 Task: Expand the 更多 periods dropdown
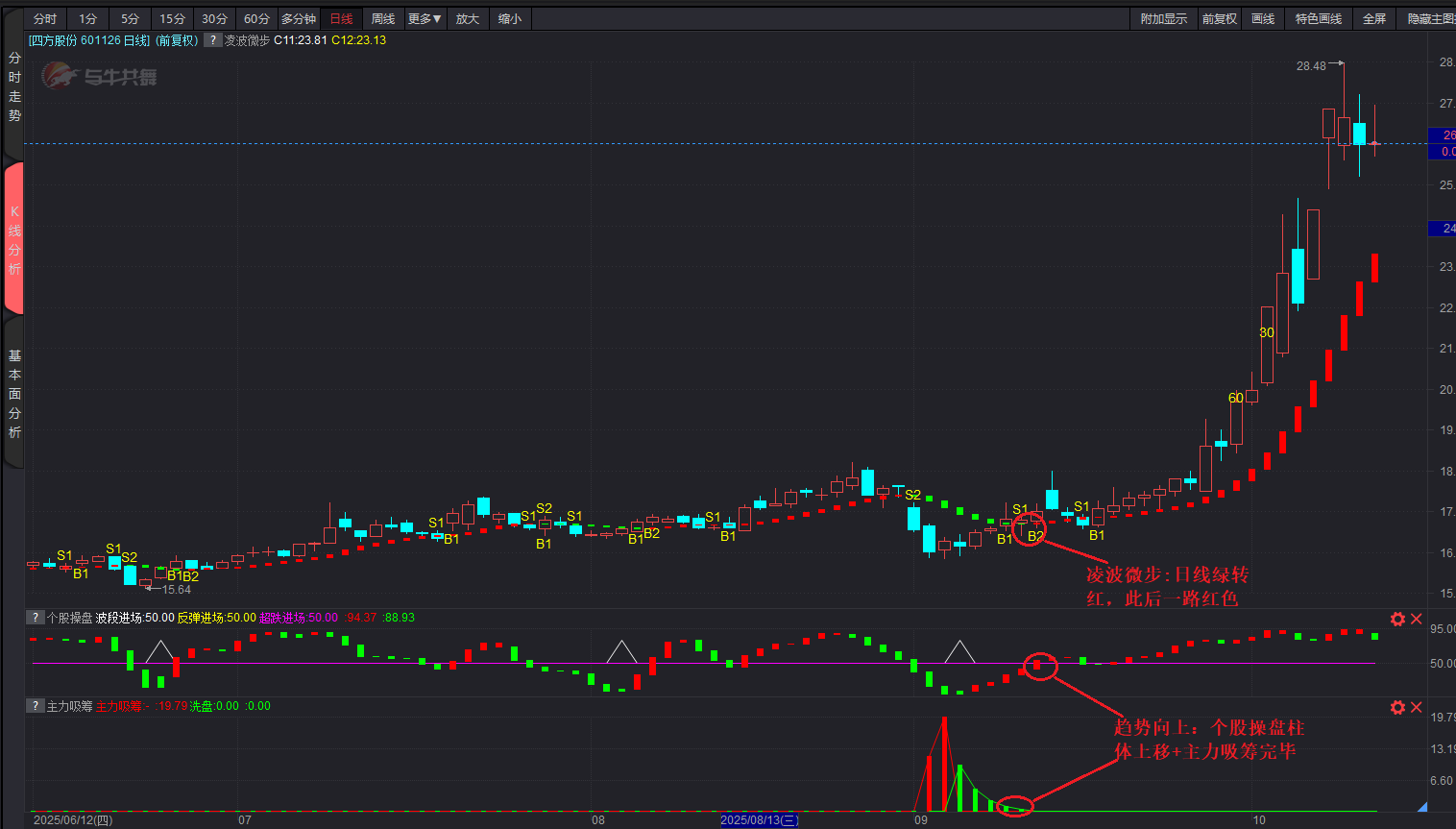424,19
